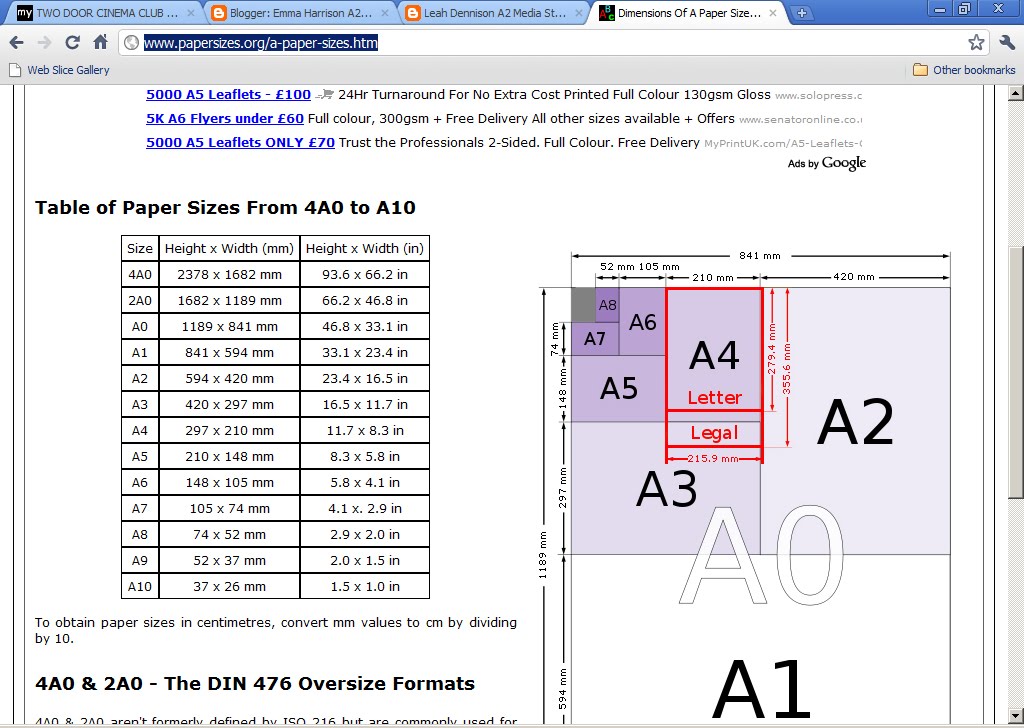Switch to TWO DOOR CINEMA CLUB tab

[104, 12]
